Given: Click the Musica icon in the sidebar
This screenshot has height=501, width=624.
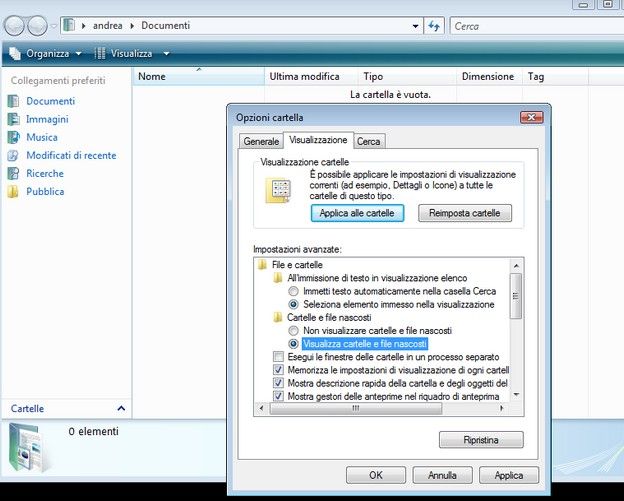Looking at the screenshot, I should 13,137.
